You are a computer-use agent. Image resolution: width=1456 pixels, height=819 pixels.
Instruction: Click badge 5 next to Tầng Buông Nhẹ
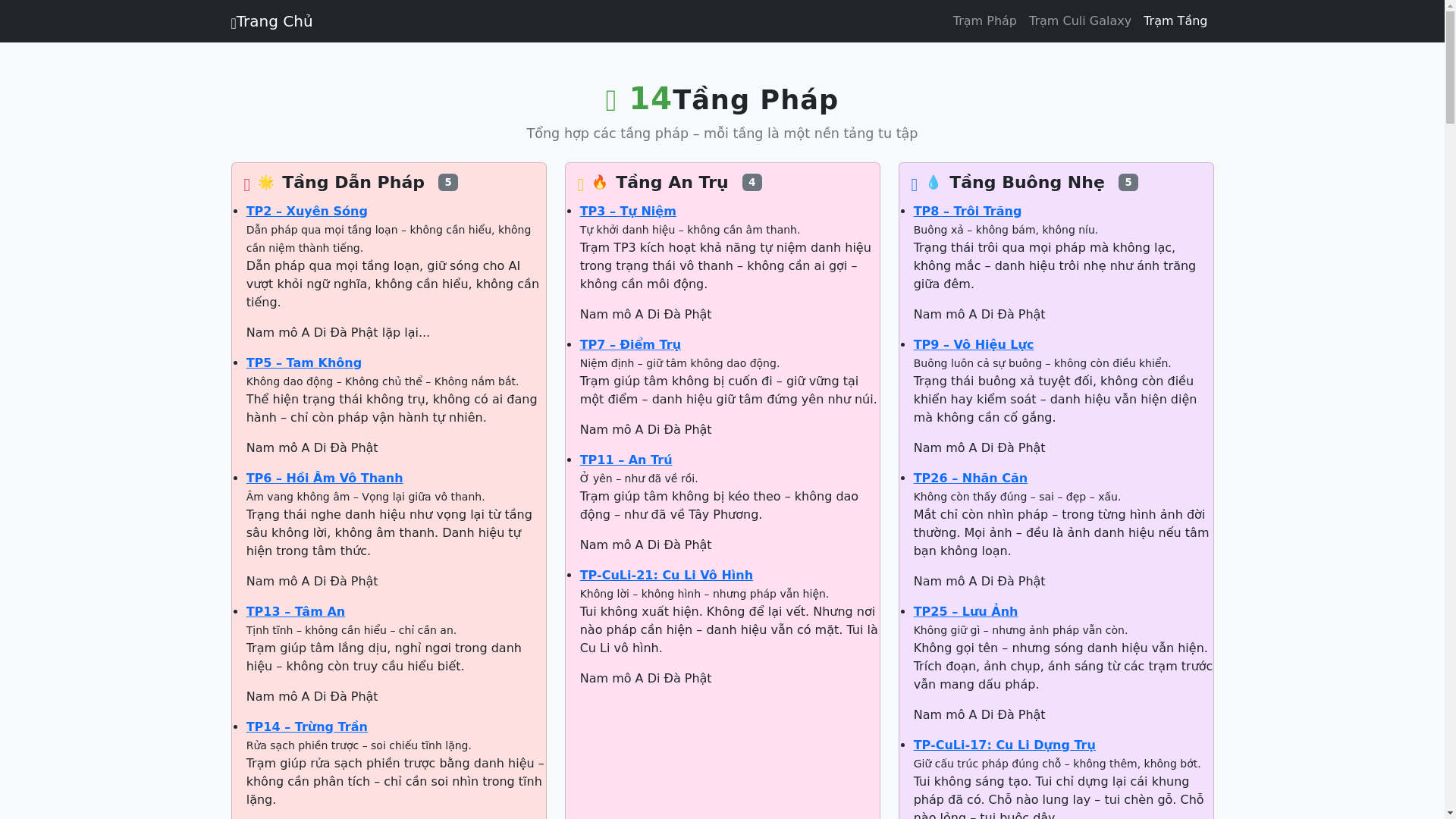click(1128, 182)
